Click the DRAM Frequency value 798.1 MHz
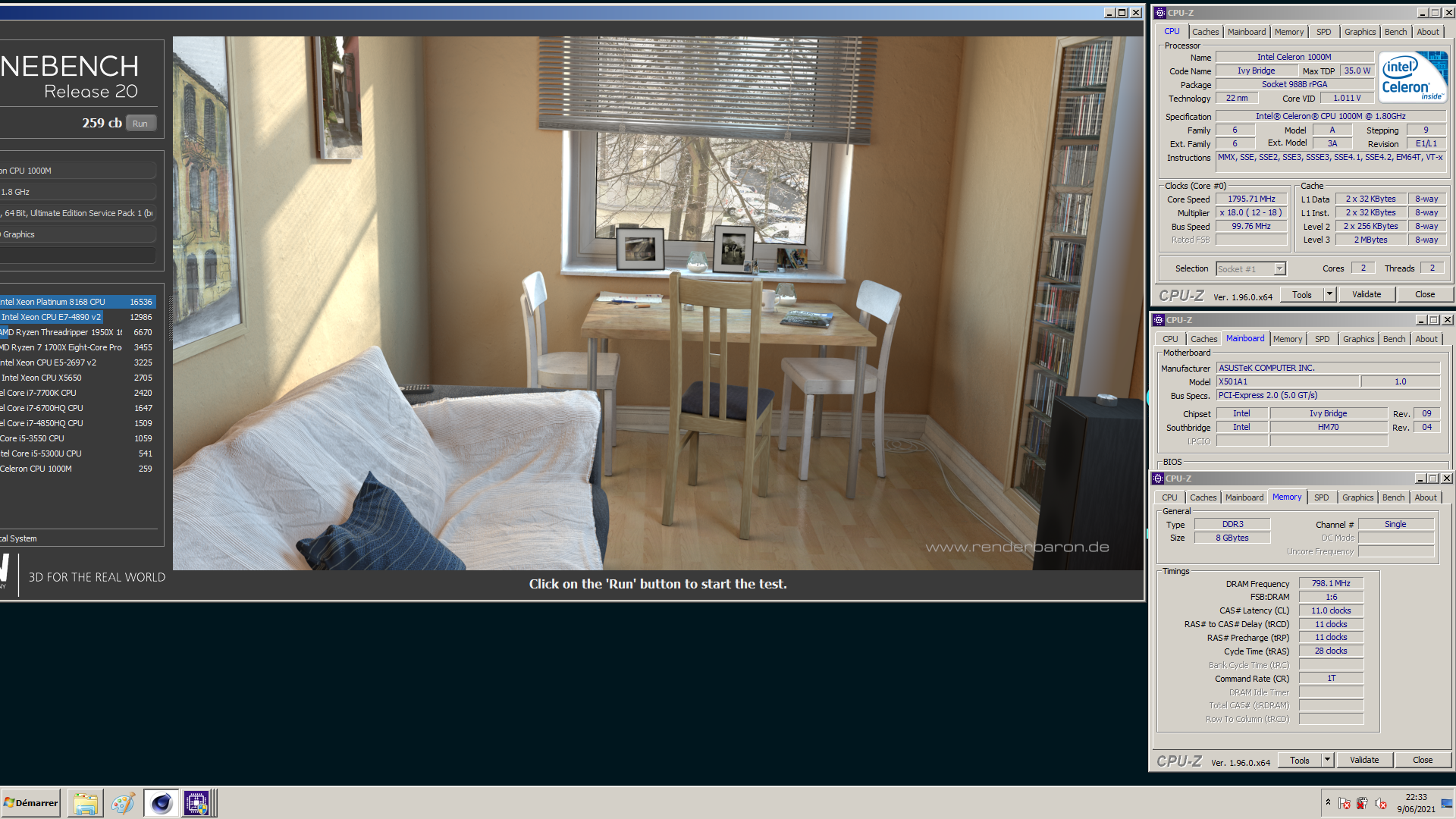This screenshot has width=1456, height=819. pyautogui.click(x=1331, y=583)
